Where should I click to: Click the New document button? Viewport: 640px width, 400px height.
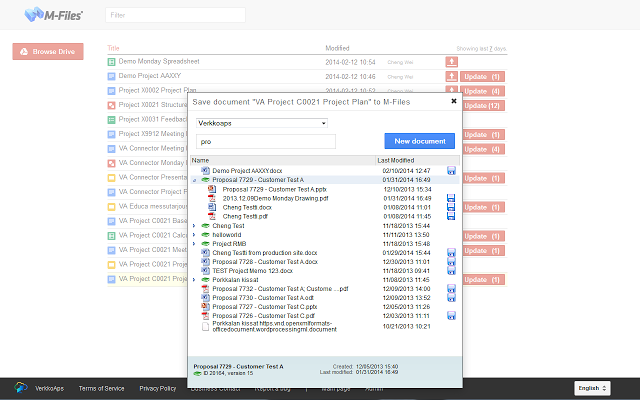419,141
